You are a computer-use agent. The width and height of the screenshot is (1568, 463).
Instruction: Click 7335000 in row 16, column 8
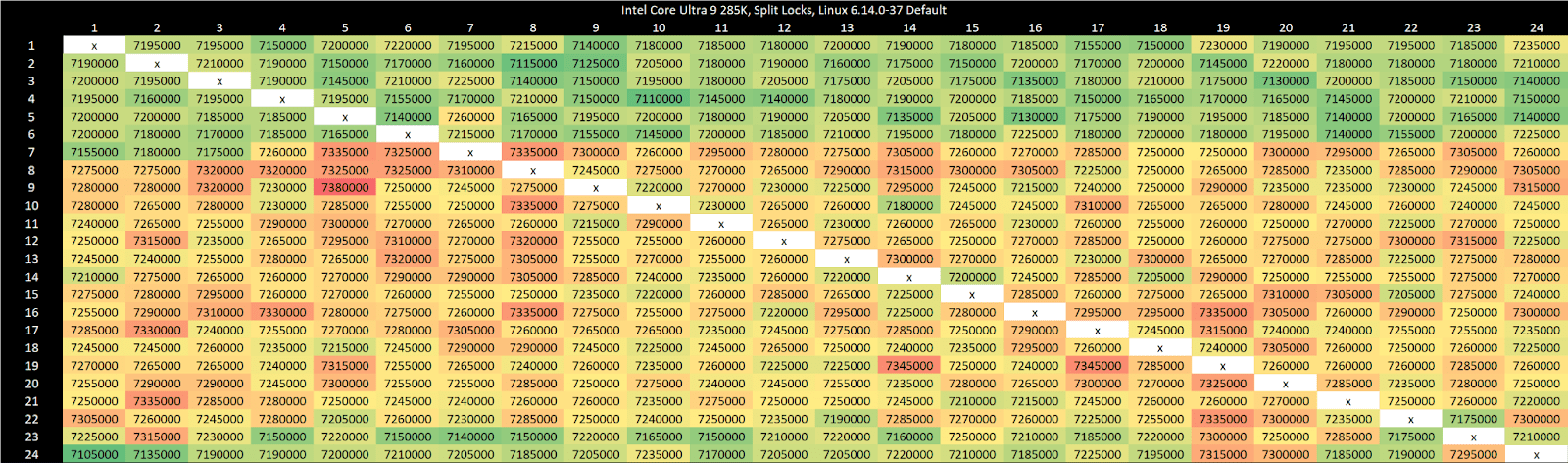tap(533, 312)
